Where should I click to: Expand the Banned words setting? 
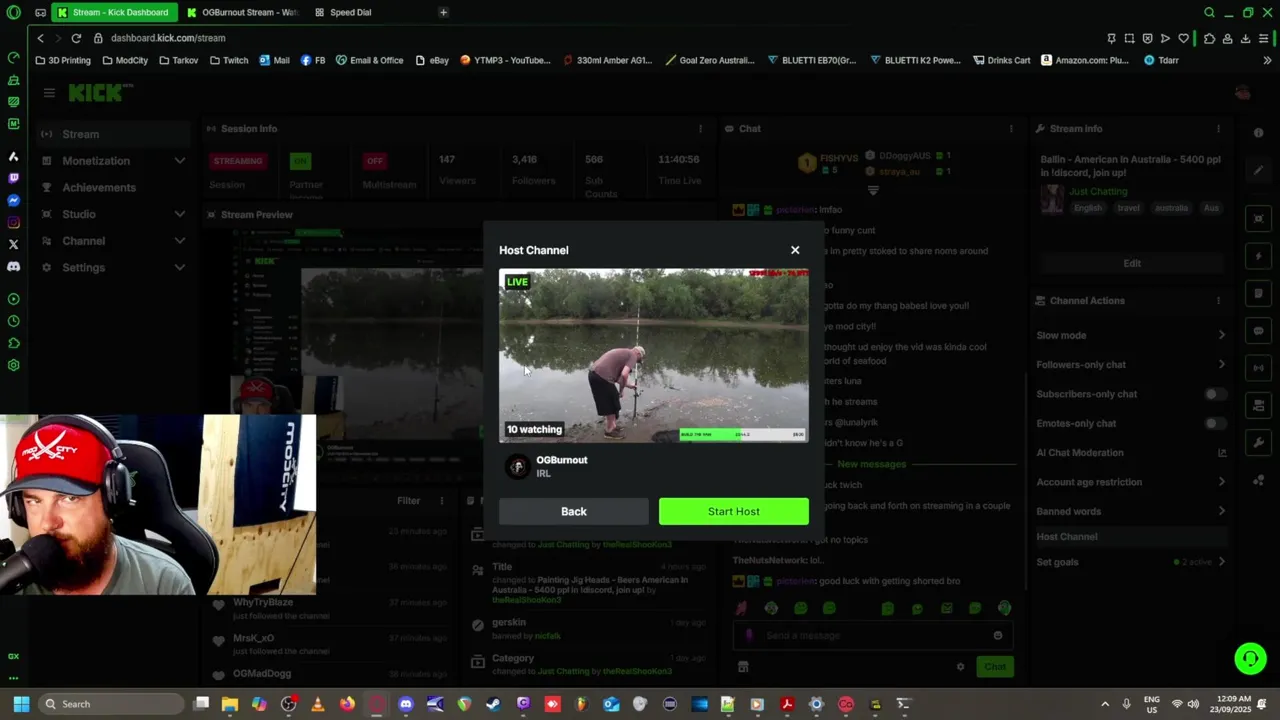[1131, 511]
